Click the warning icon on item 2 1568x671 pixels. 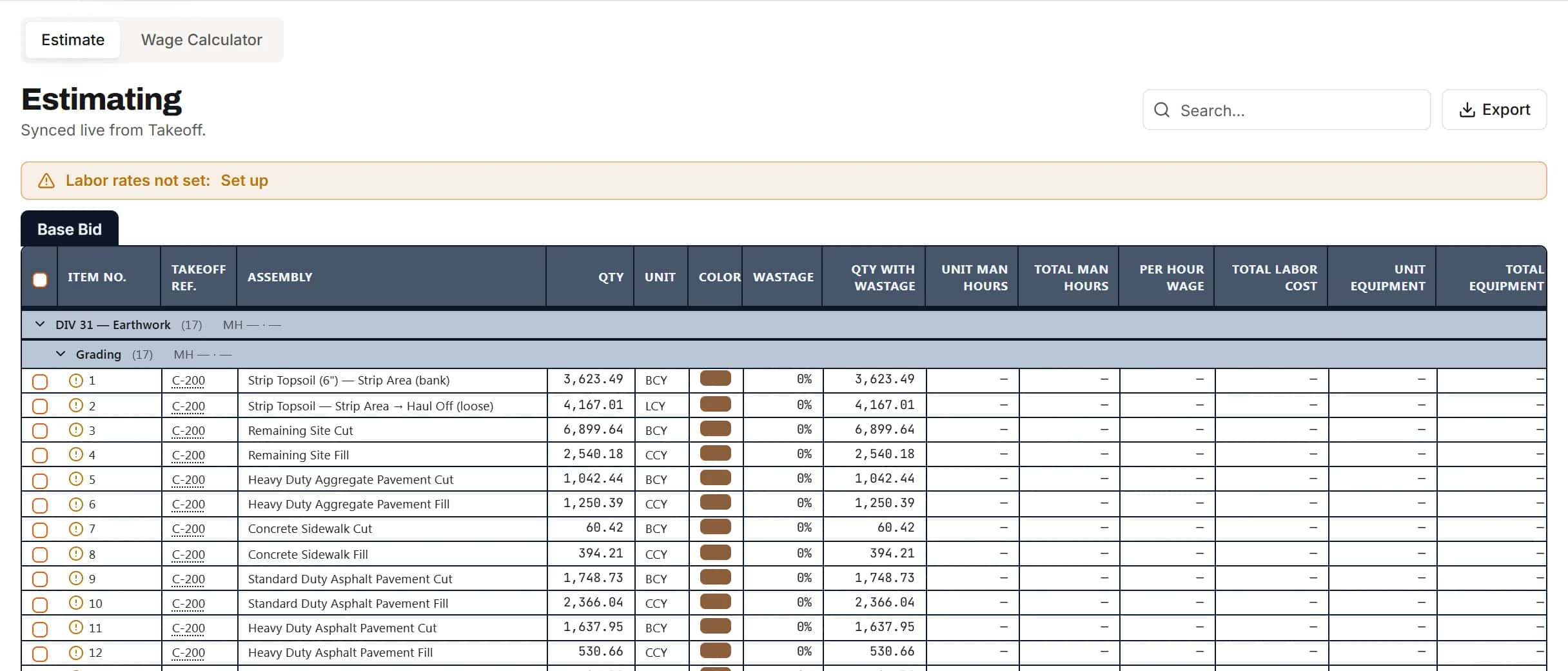click(x=76, y=405)
